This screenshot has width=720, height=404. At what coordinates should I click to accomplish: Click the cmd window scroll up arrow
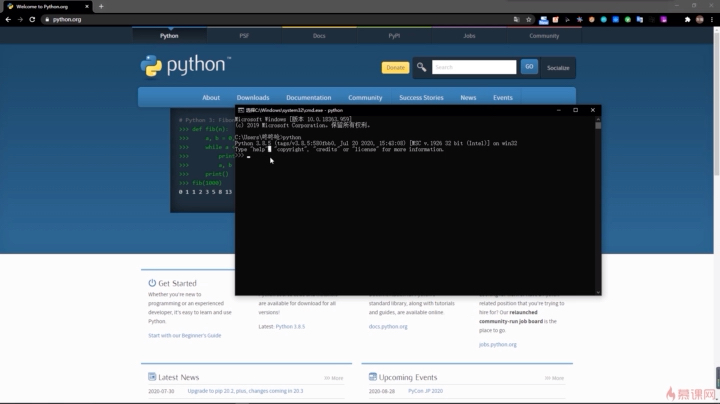598,118
